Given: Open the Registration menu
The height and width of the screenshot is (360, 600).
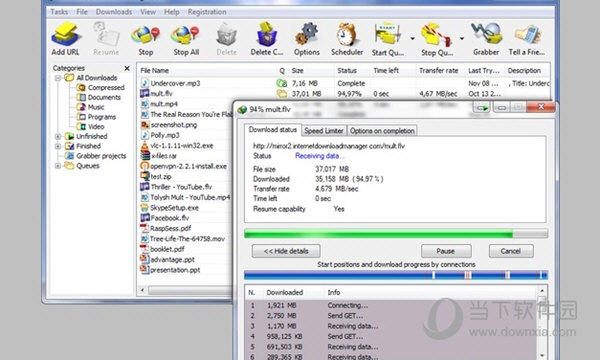Looking at the screenshot, I should pos(207,12).
